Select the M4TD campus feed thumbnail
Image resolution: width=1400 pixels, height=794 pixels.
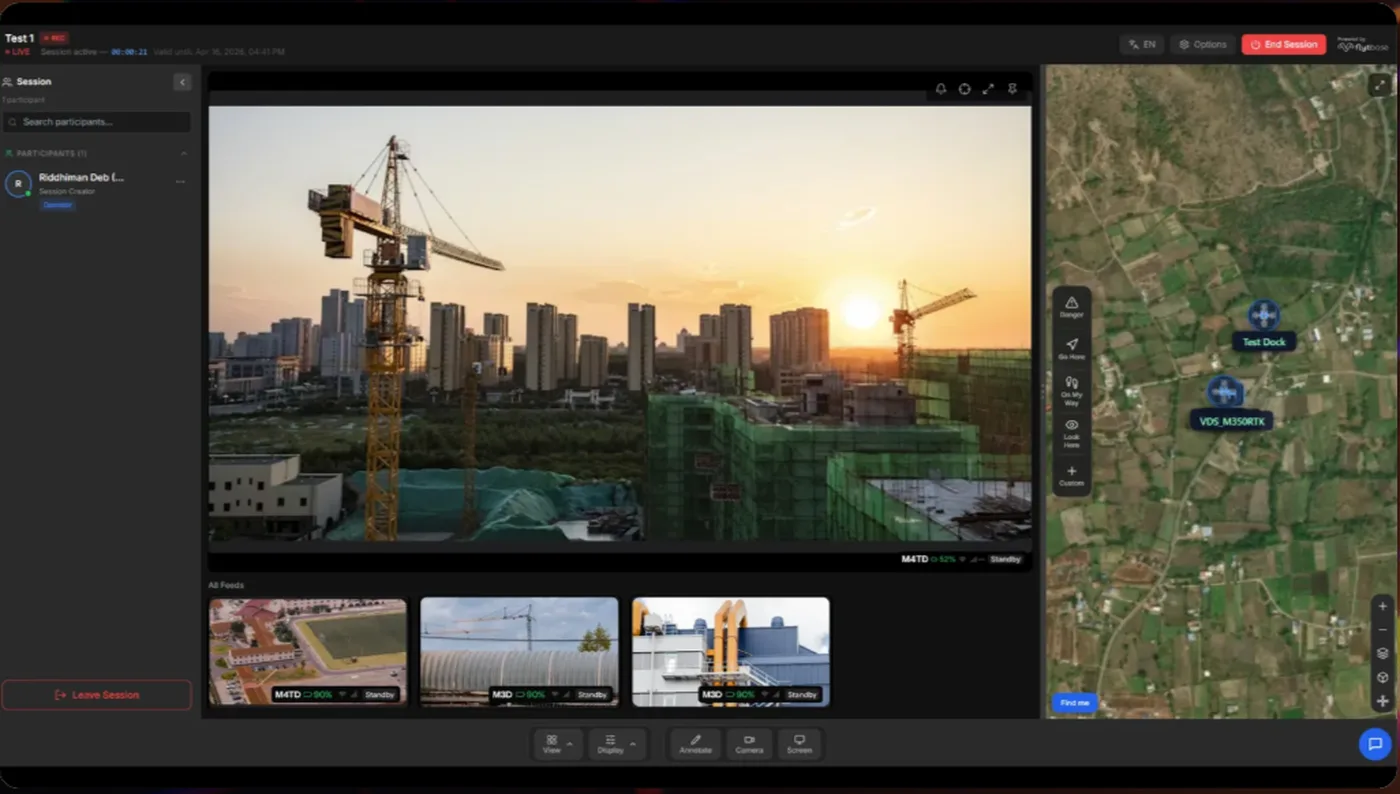(x=308, y=652)
